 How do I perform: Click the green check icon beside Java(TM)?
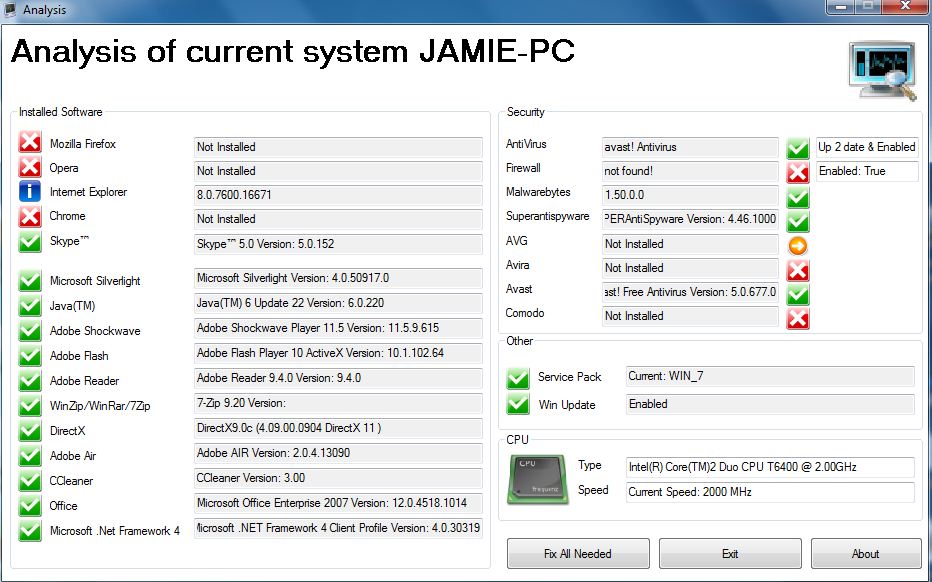click(x=30, y=306)
